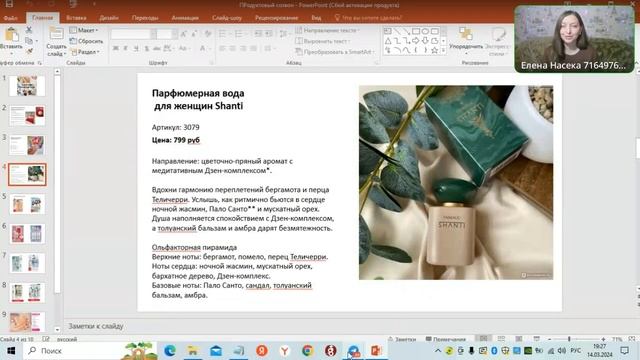Open the font name combo box
Screen dimensions: 640x360
point(133,34)
